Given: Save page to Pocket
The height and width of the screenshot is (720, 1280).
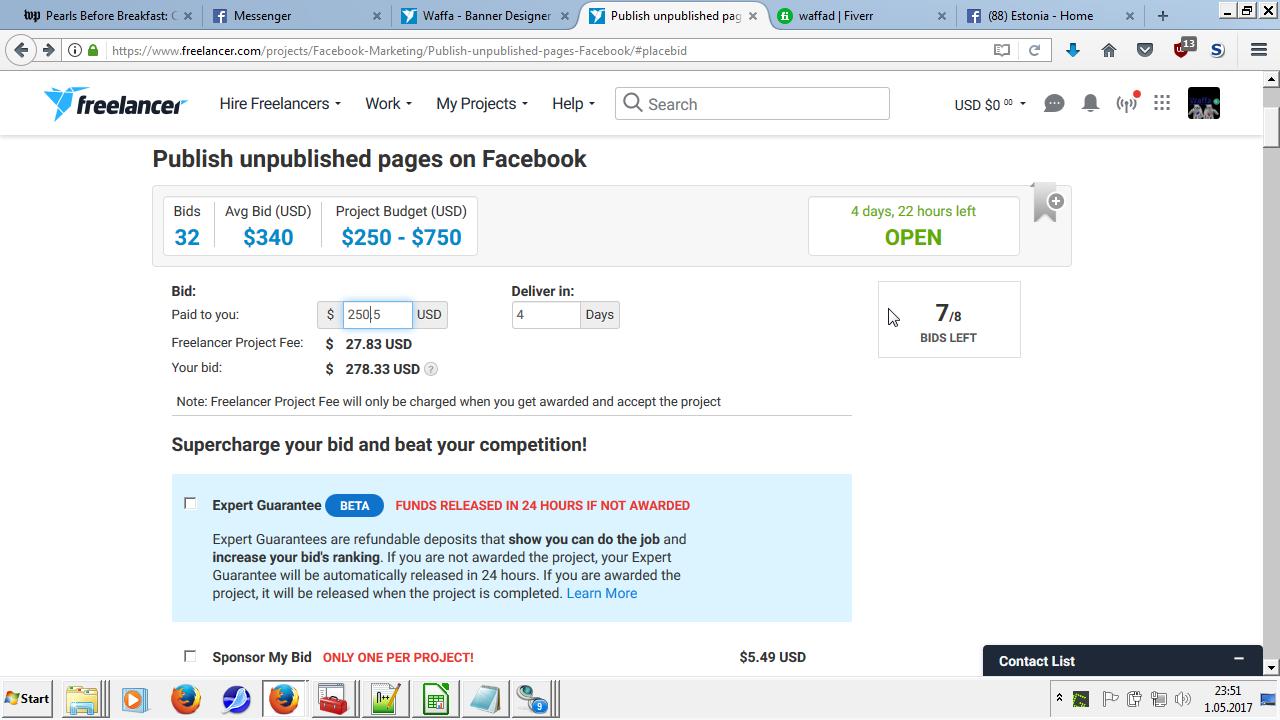Looking at the screenshot, I should (x=1145, y=50).
